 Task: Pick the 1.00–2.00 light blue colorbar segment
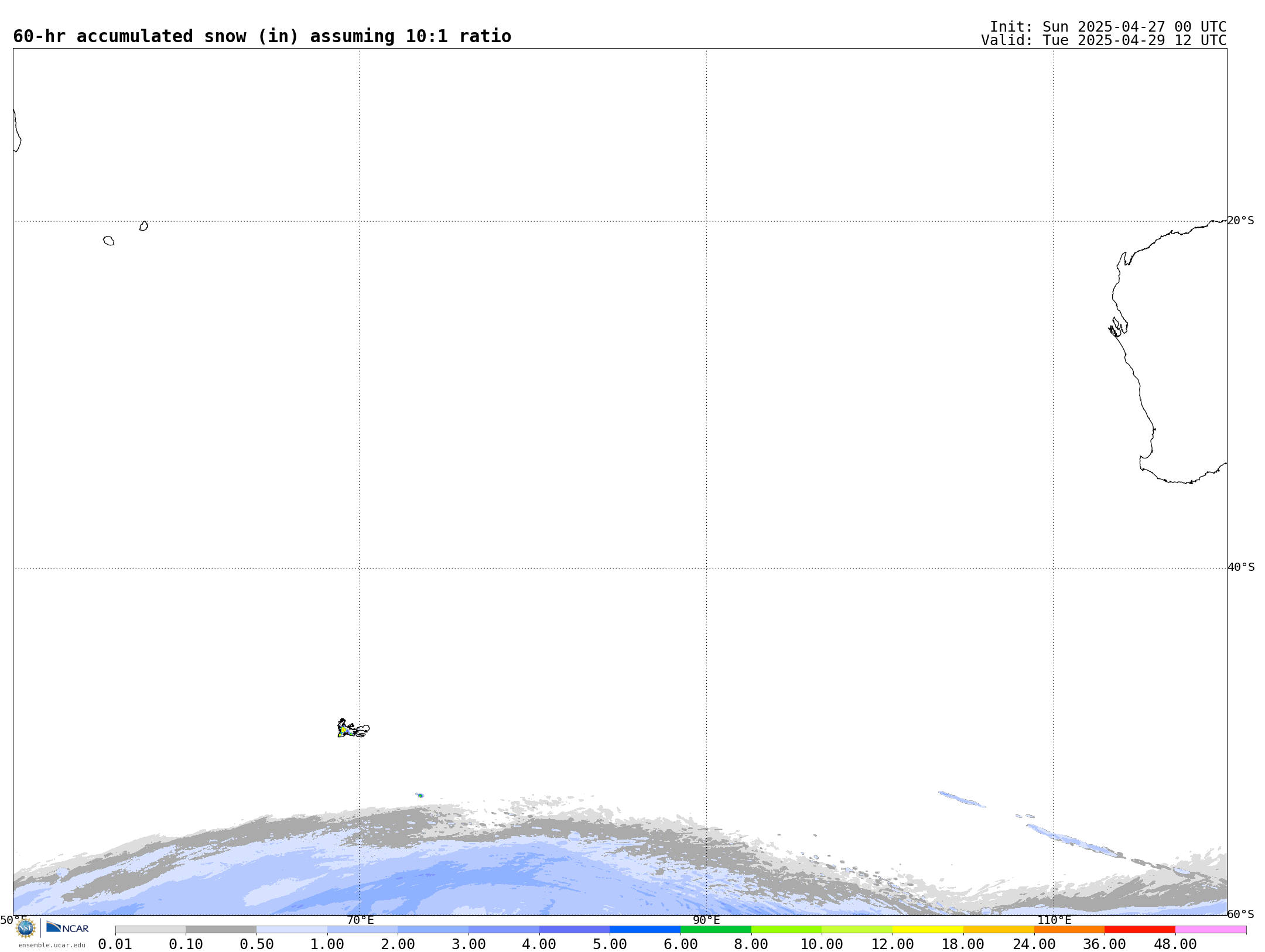click(363, 930)
